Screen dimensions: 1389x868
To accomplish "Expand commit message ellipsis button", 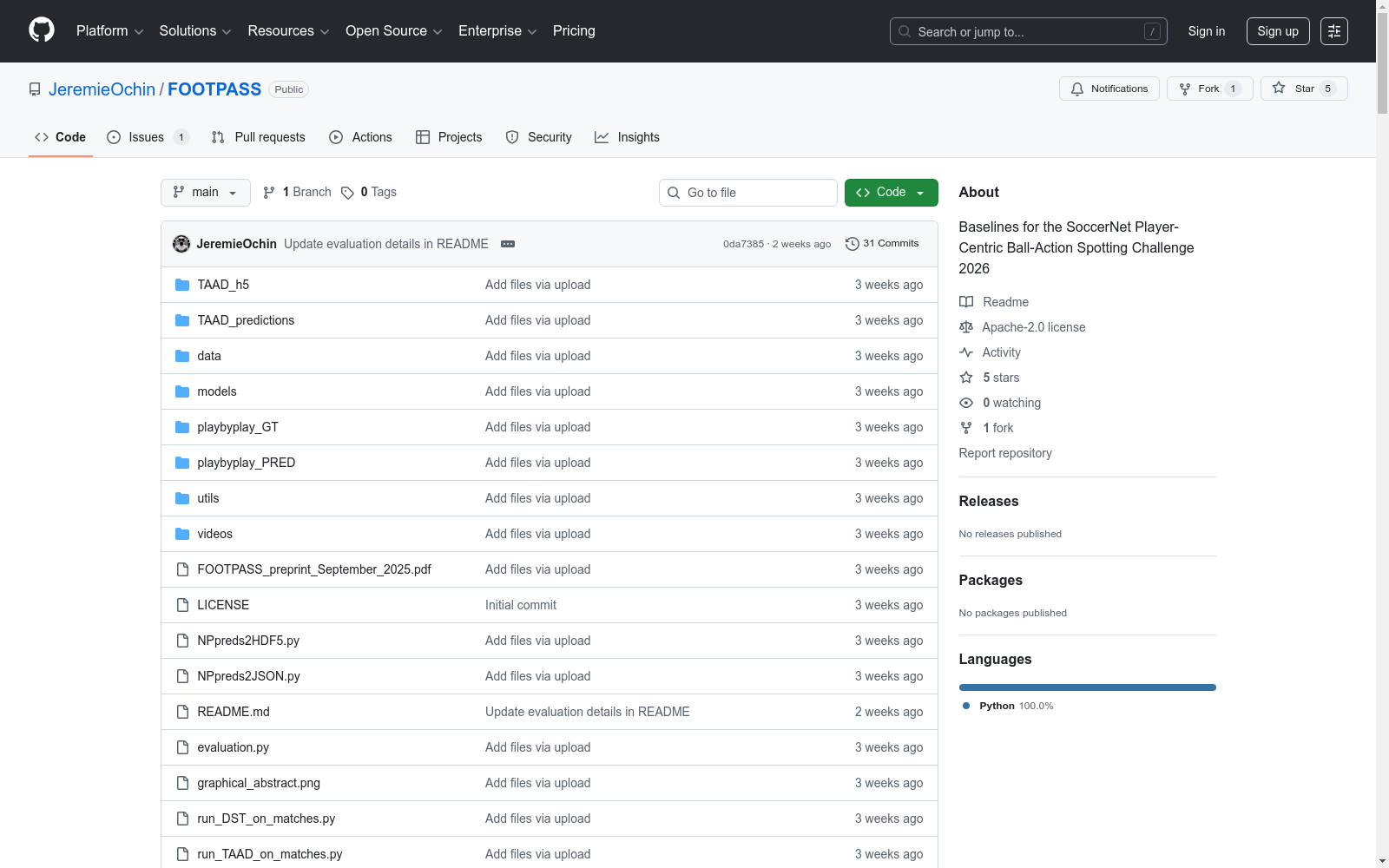I will point(508,244).
